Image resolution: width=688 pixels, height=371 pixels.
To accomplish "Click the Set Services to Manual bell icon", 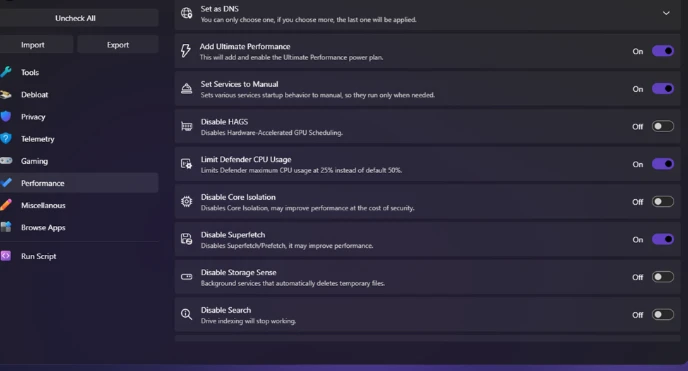I will tap(186, 89).
